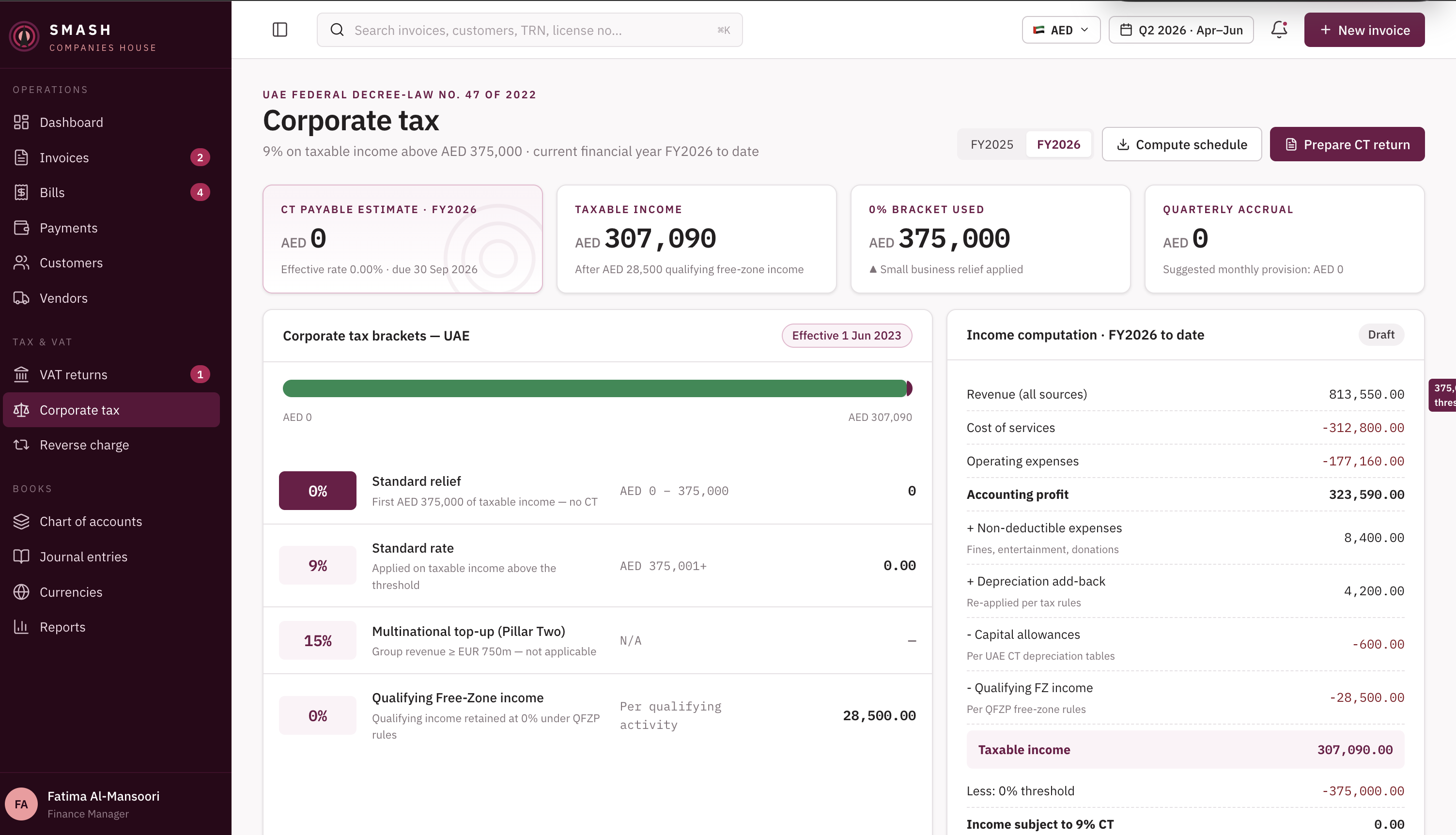Screen dimensions: 1456x835
Task: Open the Dashboard page
Action: (x=111, y=122)
